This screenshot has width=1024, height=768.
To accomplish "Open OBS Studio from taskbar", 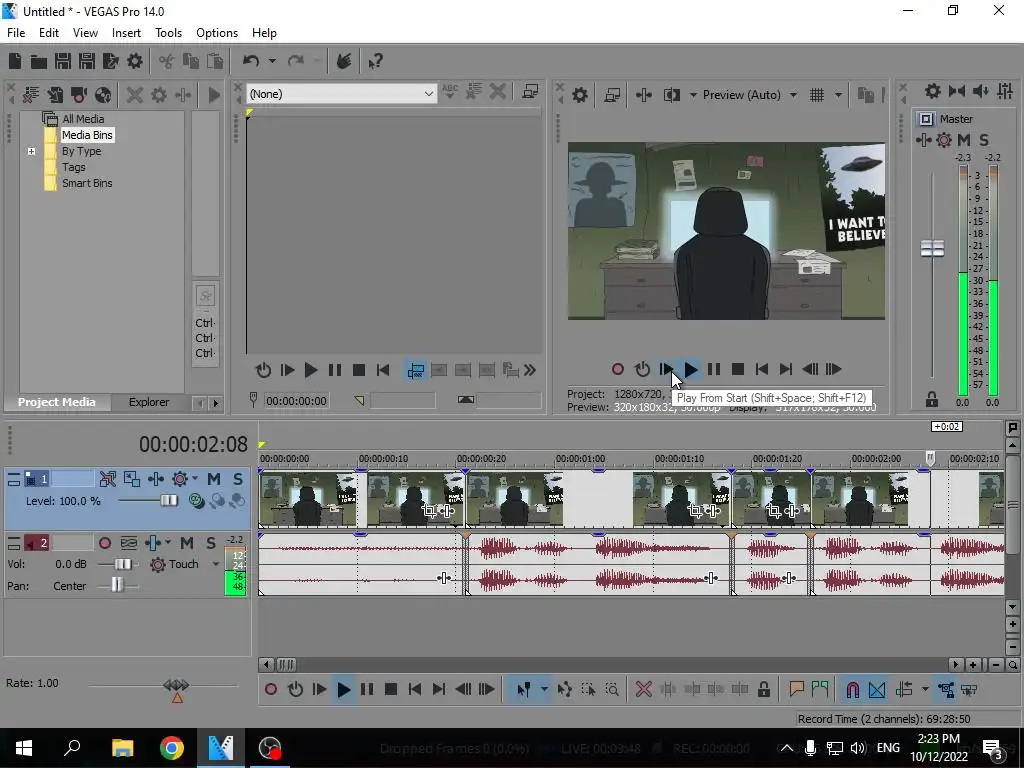I will [x=270, y=748].
